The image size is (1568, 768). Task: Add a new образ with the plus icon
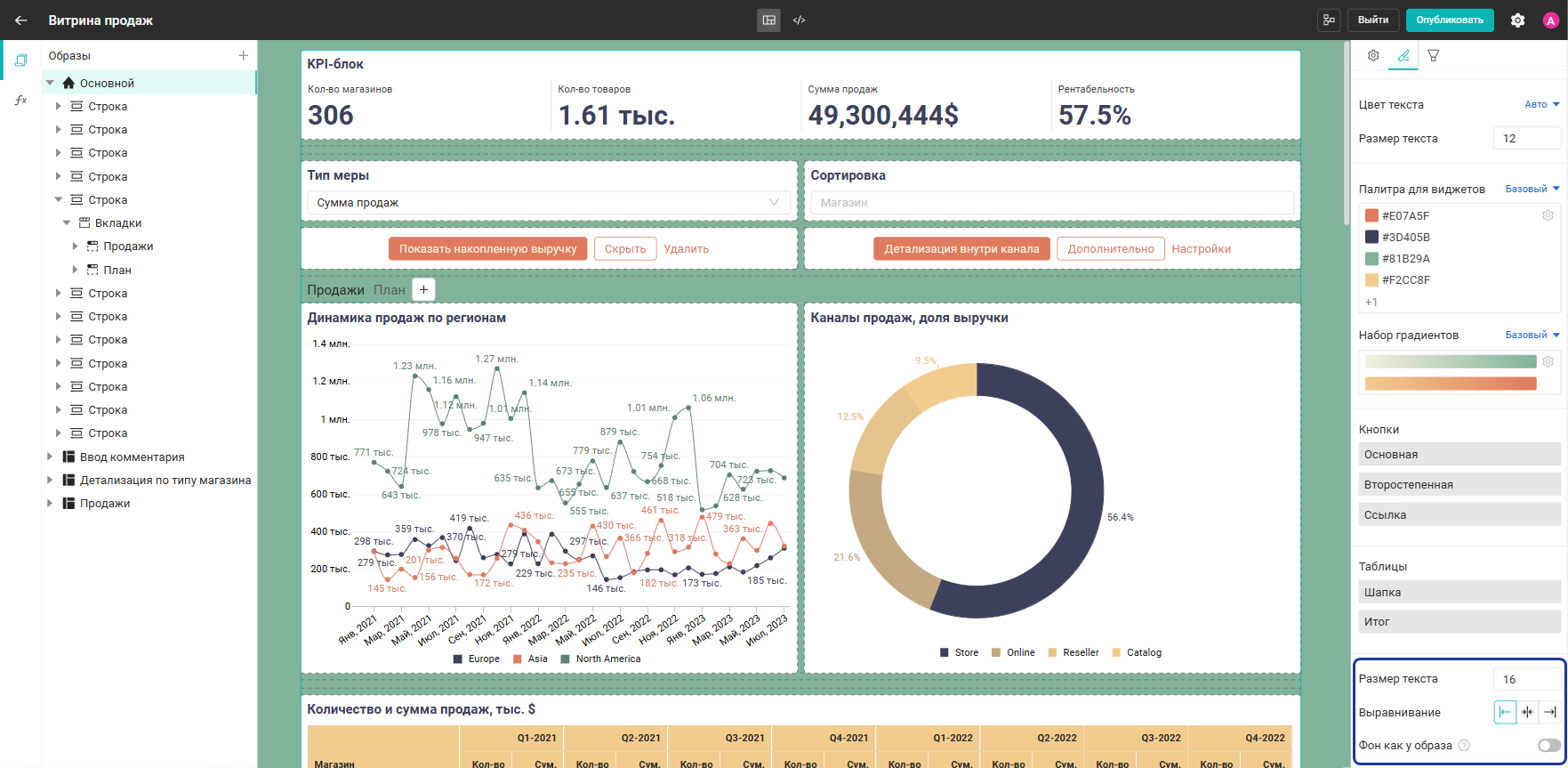point(243,56)
